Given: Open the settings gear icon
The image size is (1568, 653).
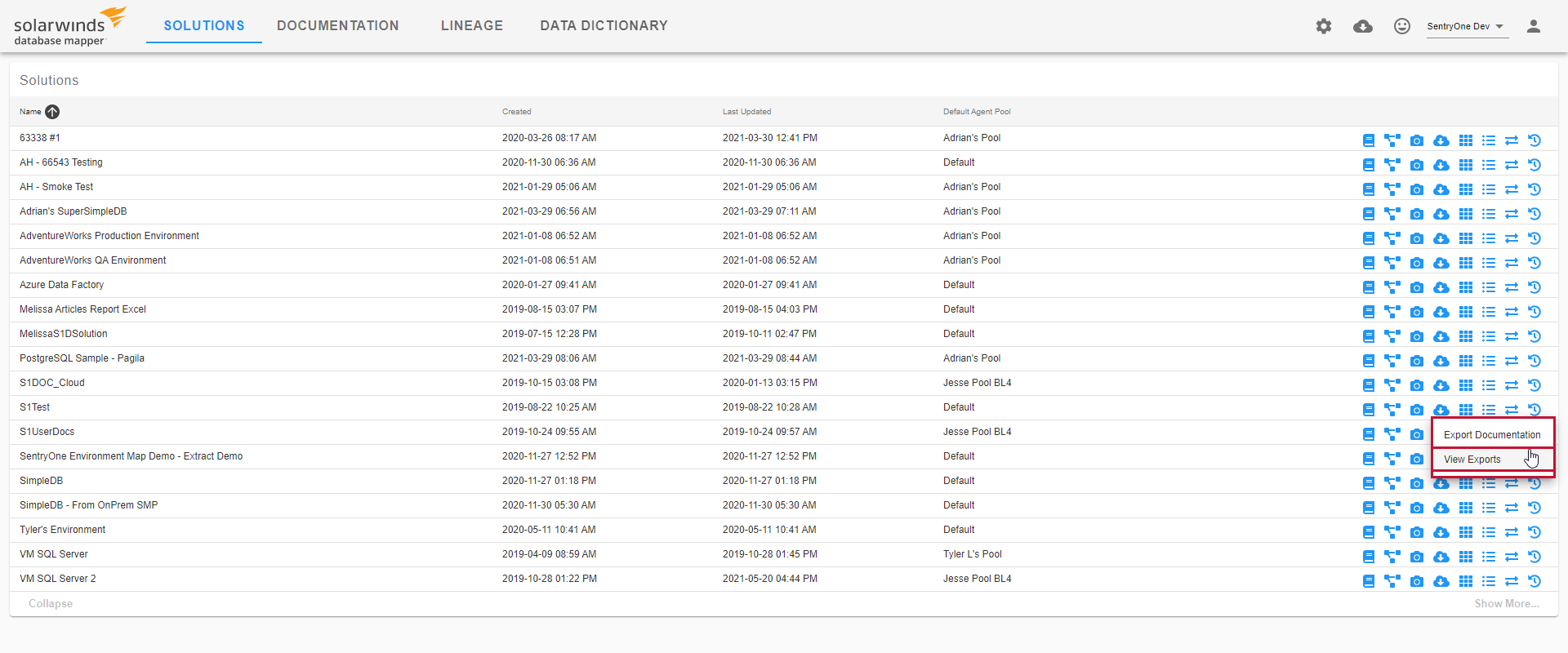Looking at the screenshot, I should [1324, 26].
